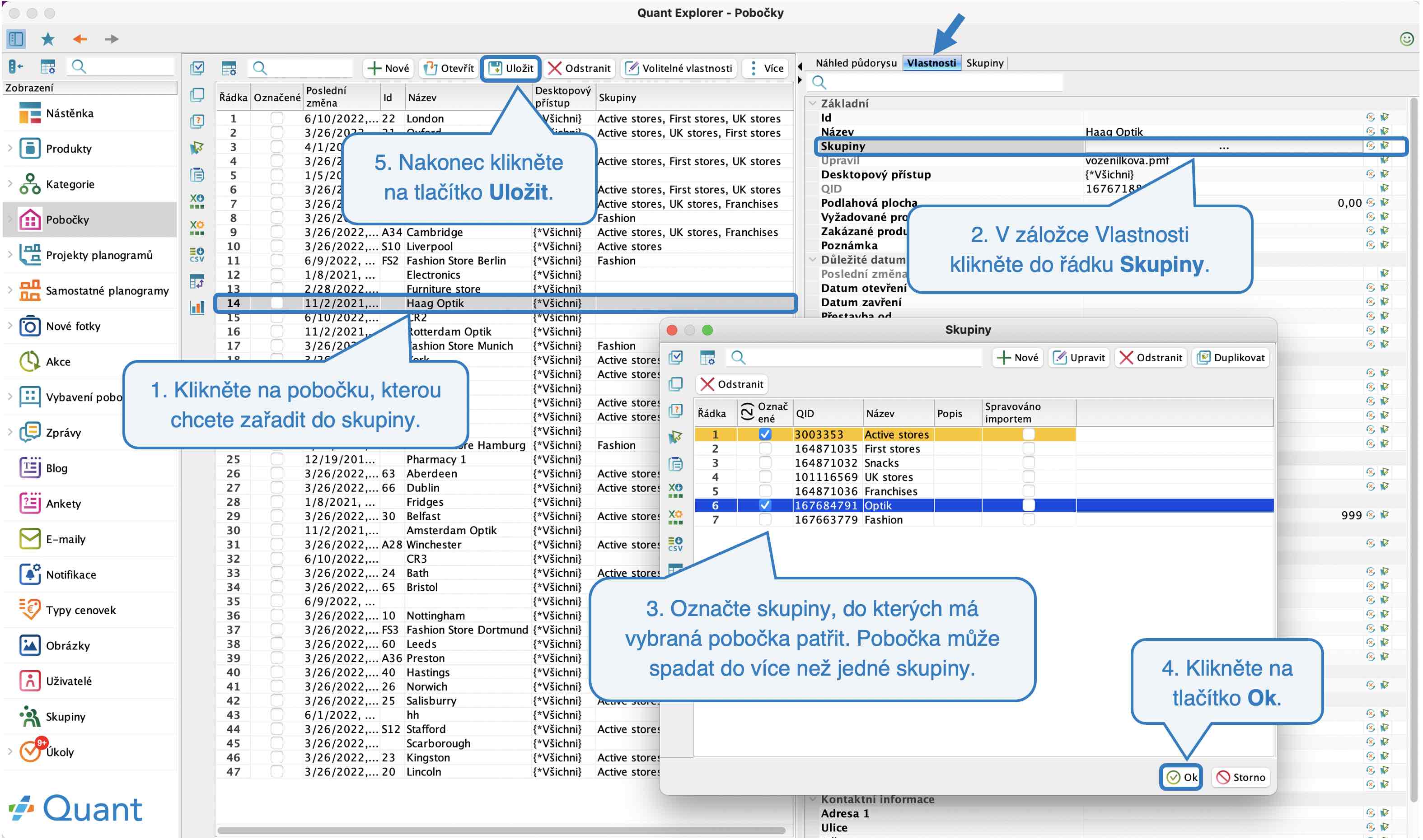Open Uživatelé section
Screen dimensions: 1423x840
(69, 682)
